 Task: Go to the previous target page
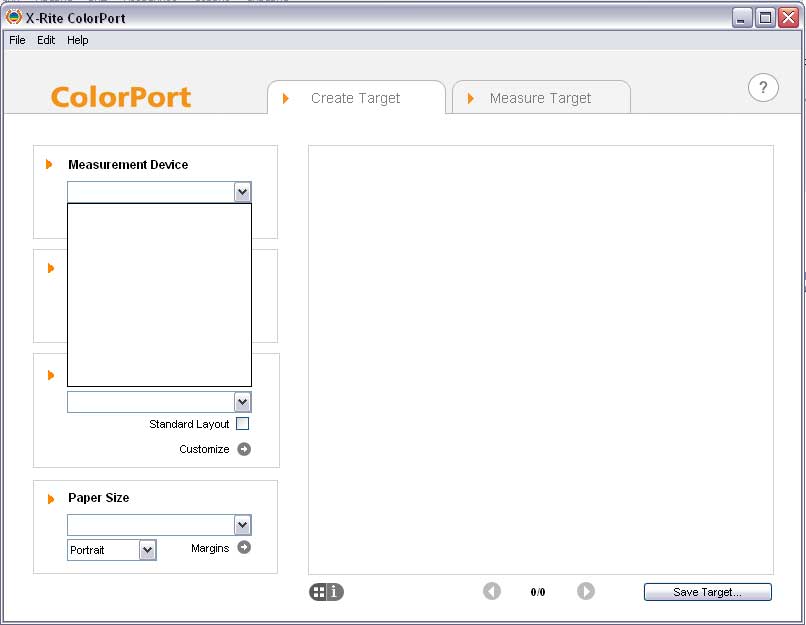coord(492,591)
